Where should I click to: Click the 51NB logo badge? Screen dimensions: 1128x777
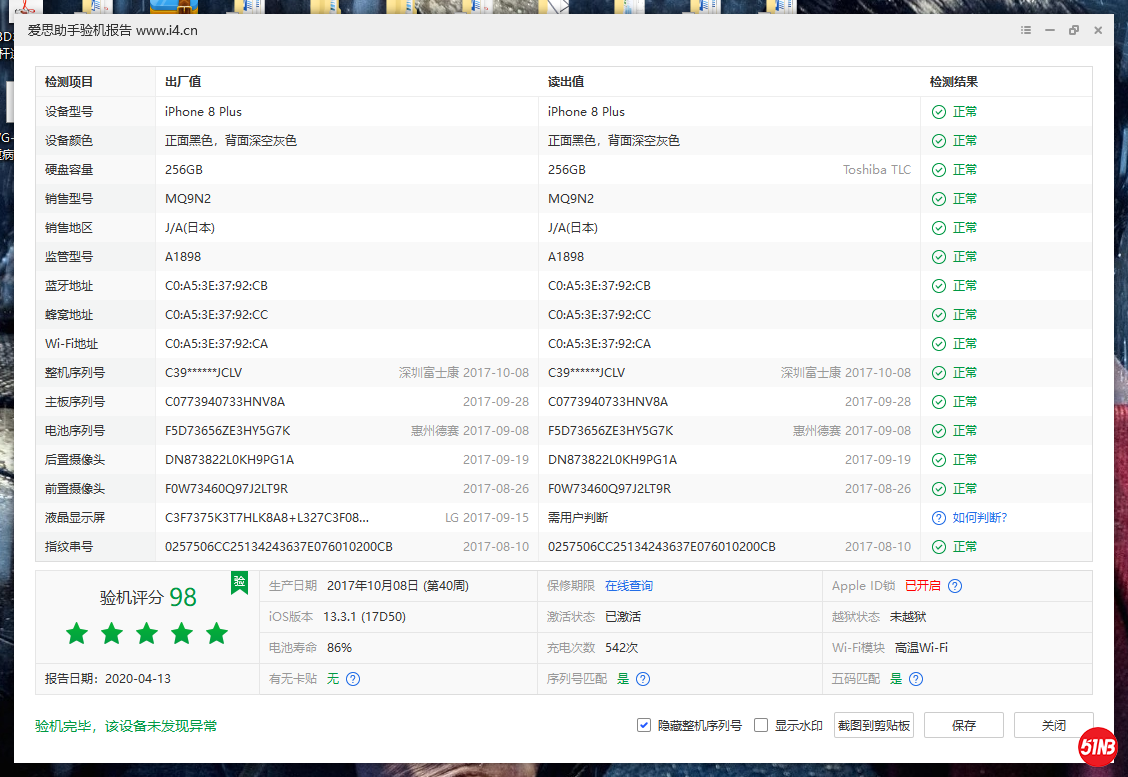click(1097, 746)
